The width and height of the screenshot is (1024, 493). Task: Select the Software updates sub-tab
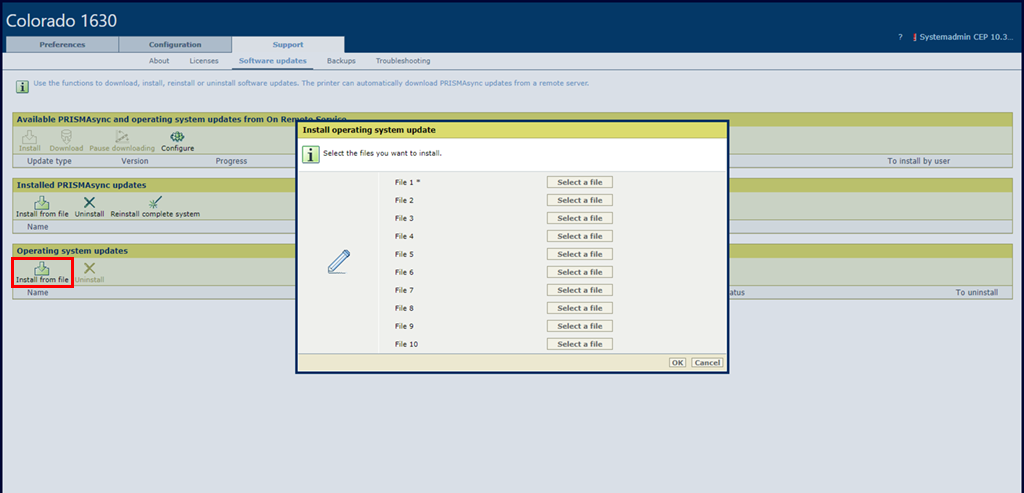click(272, 61)
